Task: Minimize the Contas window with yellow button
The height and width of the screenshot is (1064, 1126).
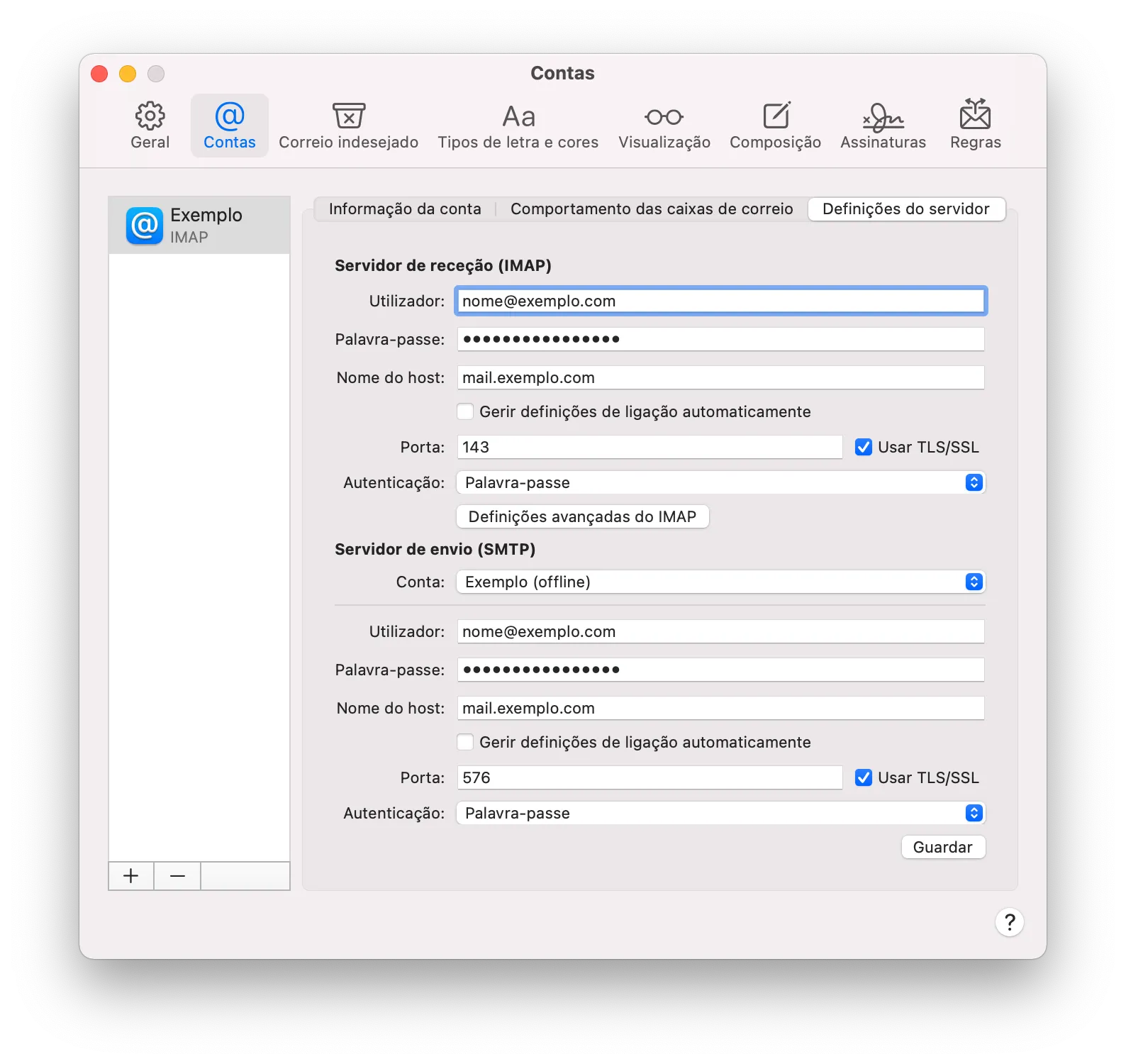Action: (x=128, y=74)
